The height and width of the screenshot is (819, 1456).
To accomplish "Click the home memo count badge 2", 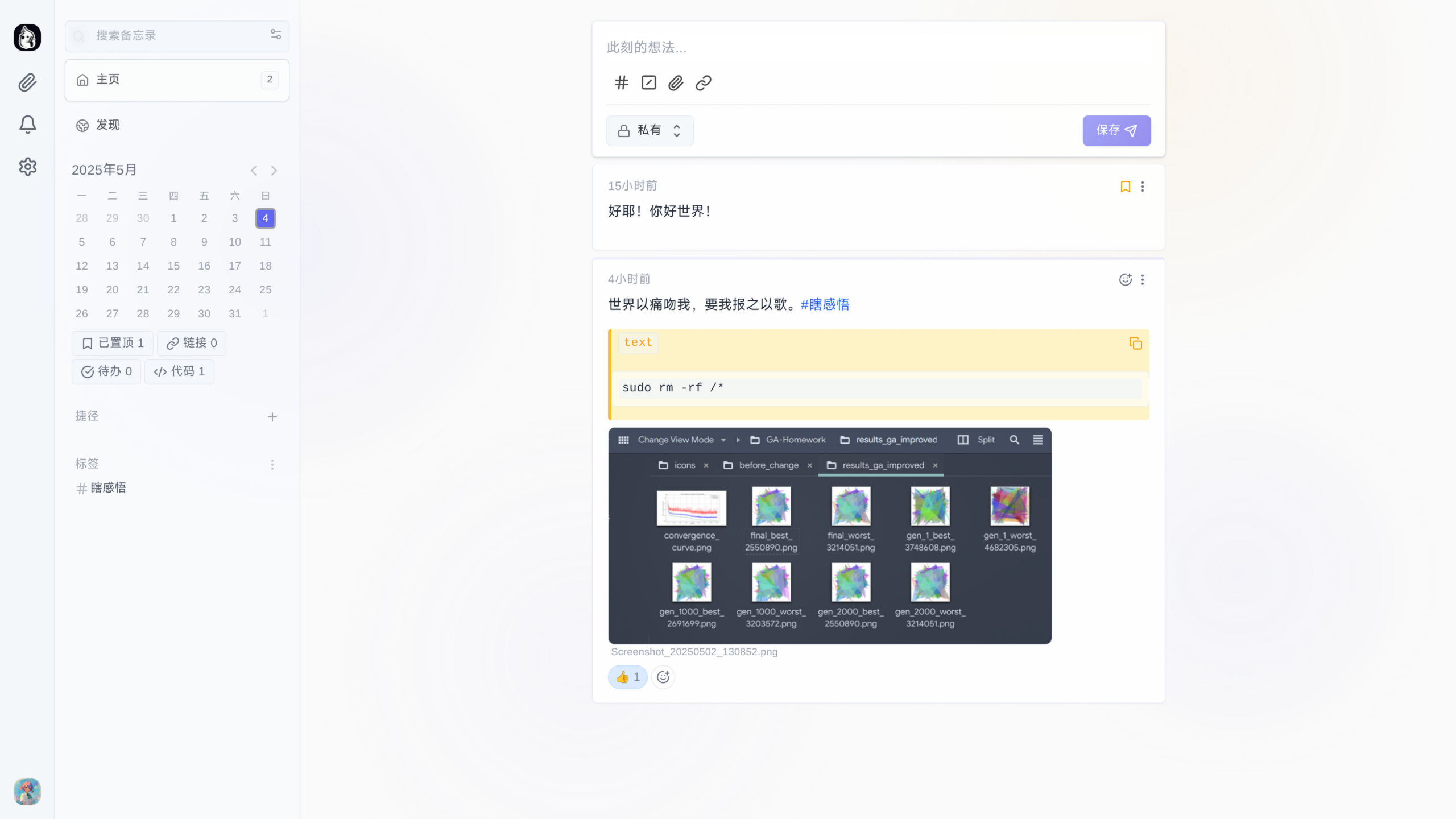I will (270, 80).
